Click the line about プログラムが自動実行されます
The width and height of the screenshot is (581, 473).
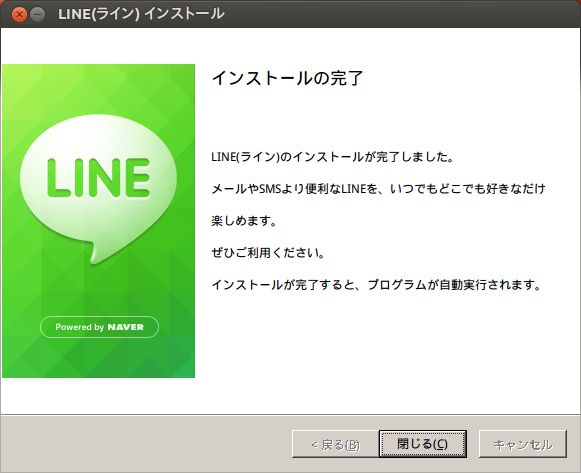tap(376, 285)
